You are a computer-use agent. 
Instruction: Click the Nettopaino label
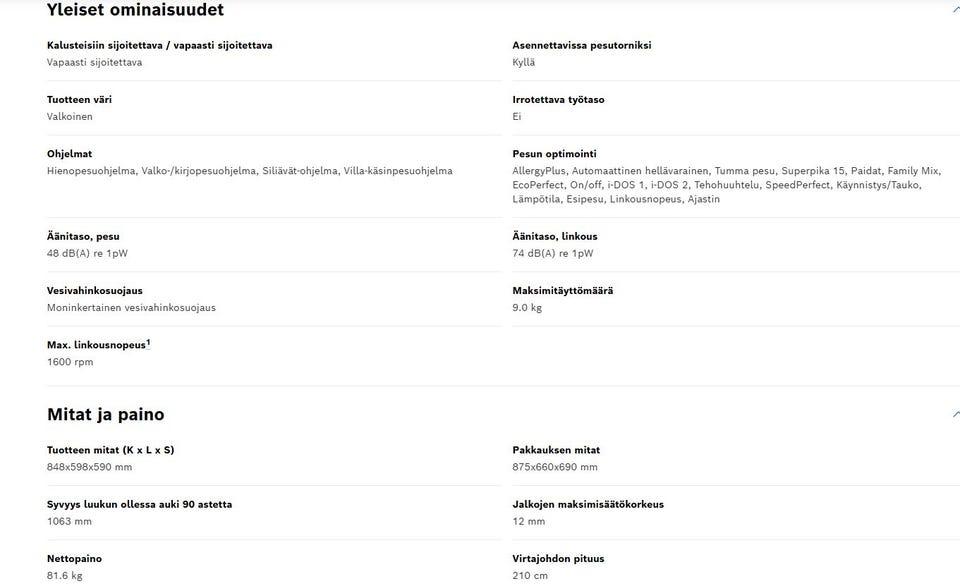[x=75, y=559]
